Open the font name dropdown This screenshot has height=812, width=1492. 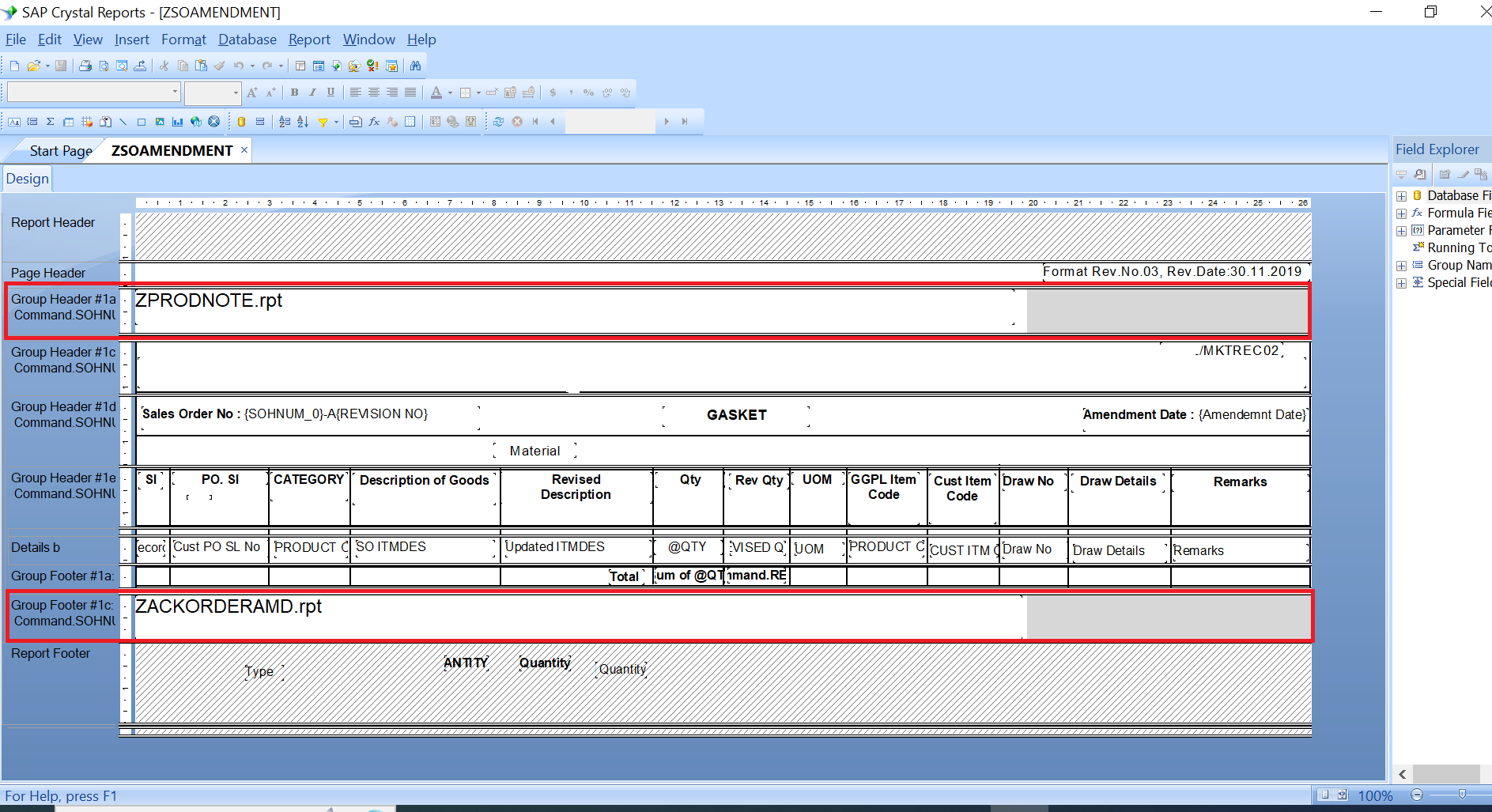click(x=175, y=93)
